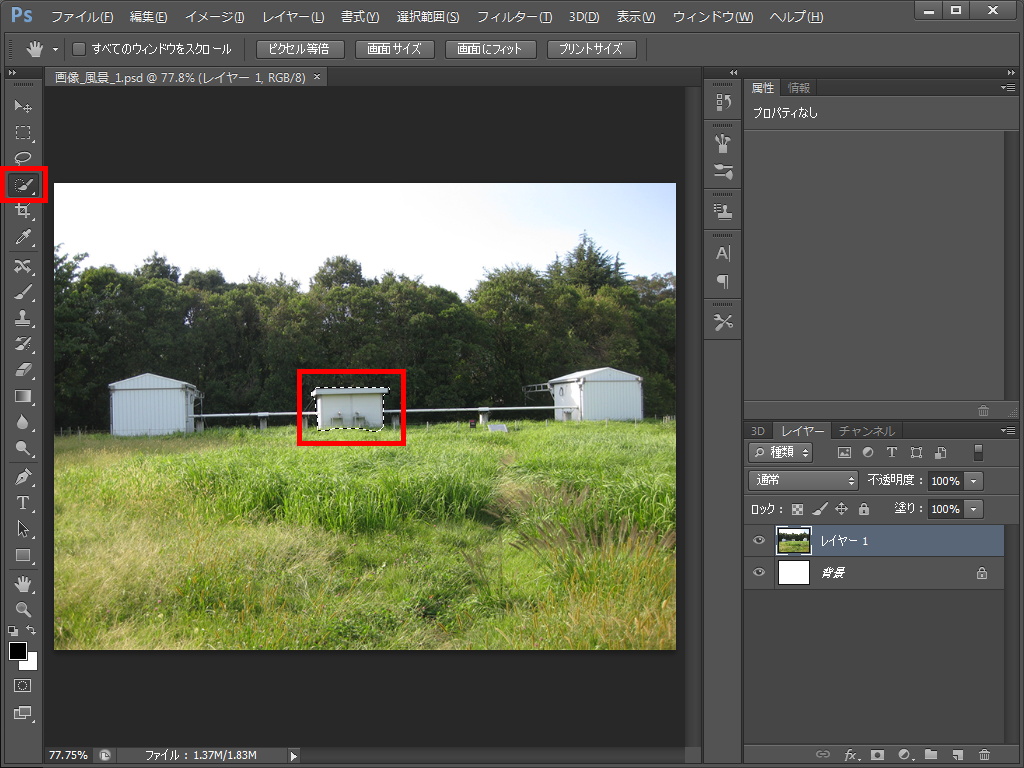Swap foreground and background colors

(31, 630)
